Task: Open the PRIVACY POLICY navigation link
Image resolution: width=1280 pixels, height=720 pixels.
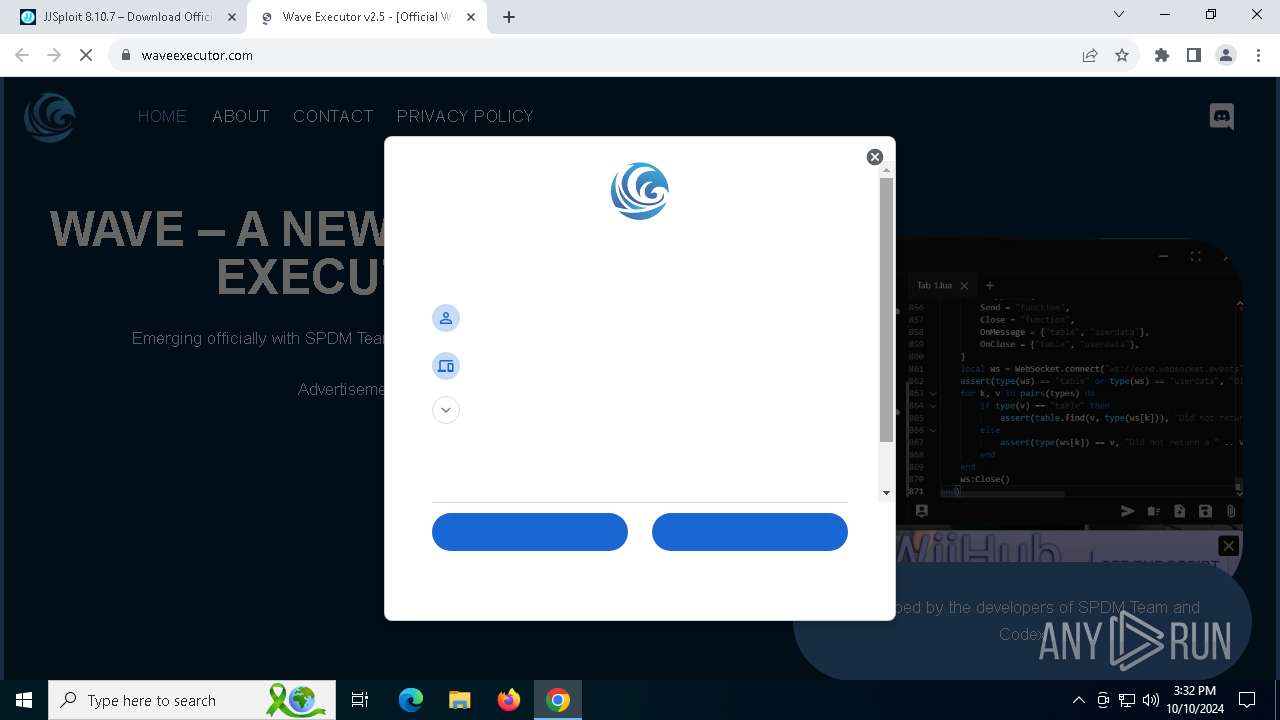Action: point(465,116)
